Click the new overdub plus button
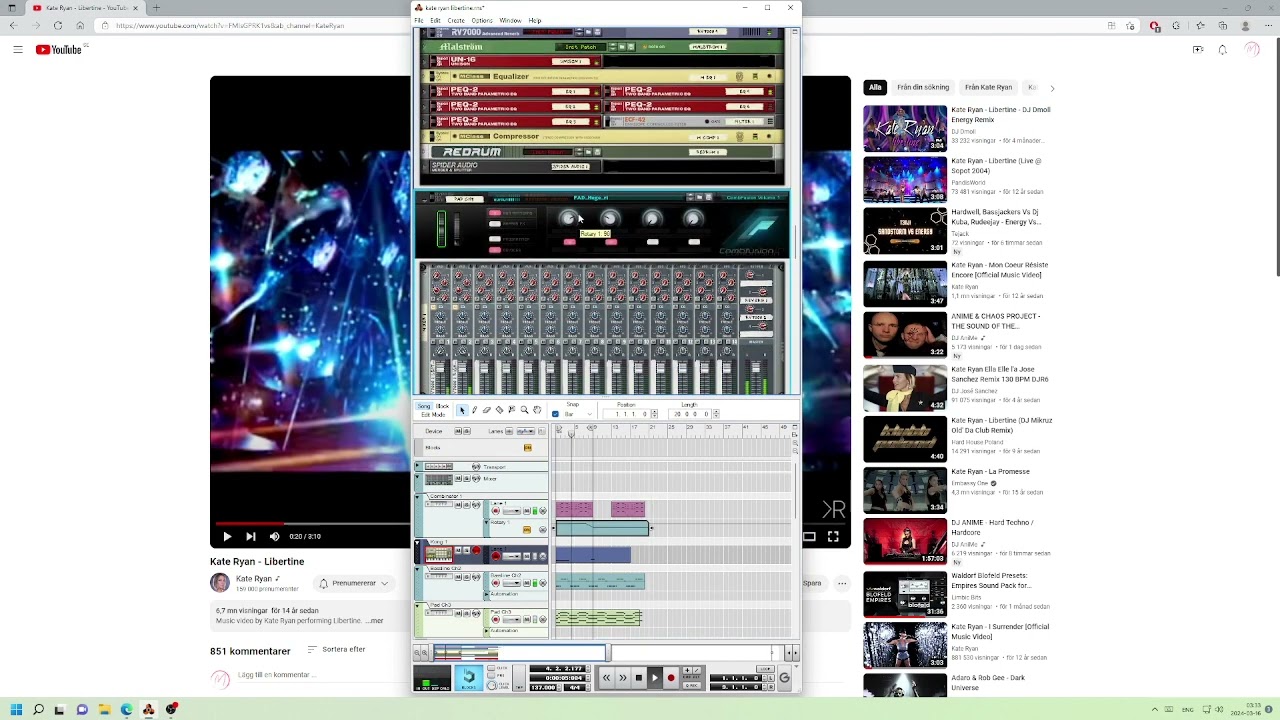Image resolution: width=1280 pixels, height=720 pixels. [x=687, y=670]
